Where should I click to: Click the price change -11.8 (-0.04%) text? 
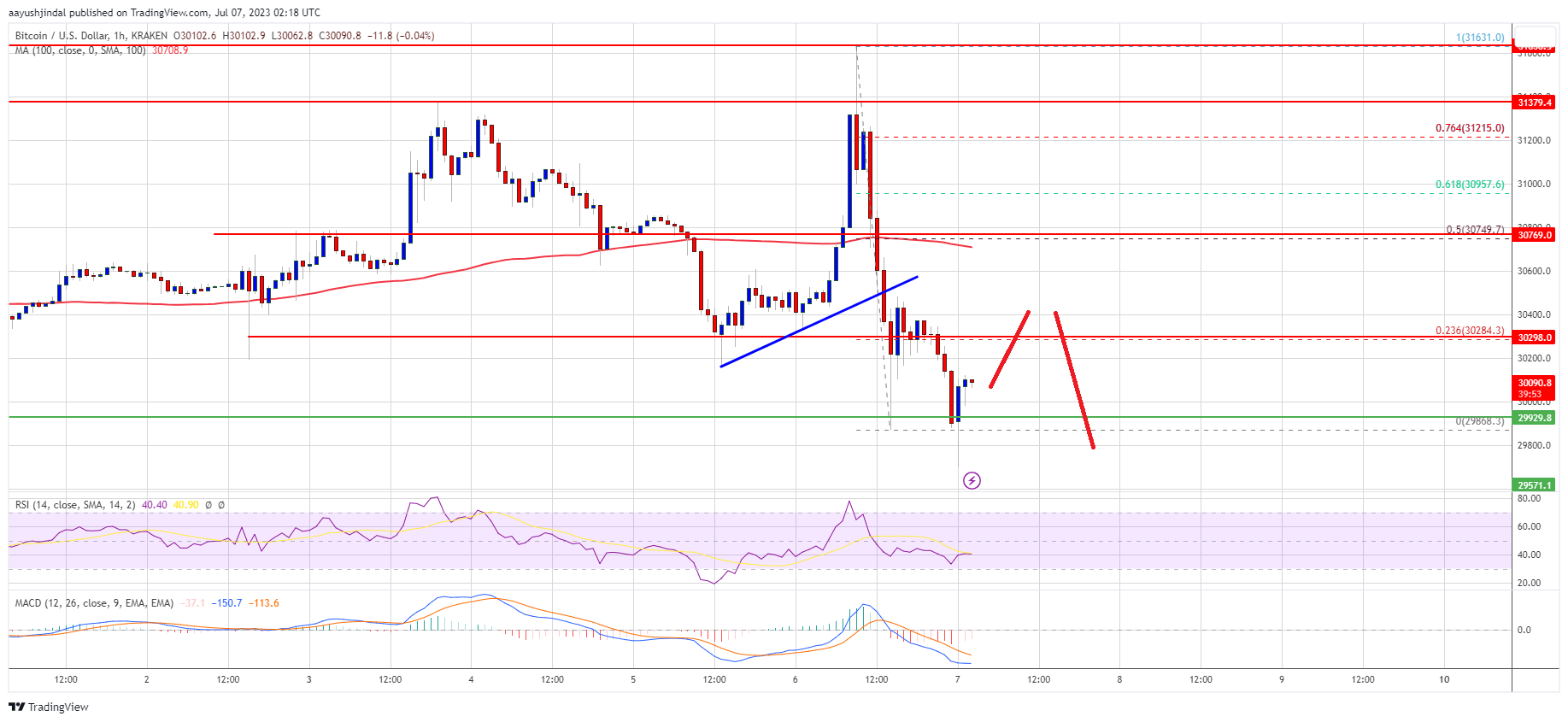(x=400, y=36)
